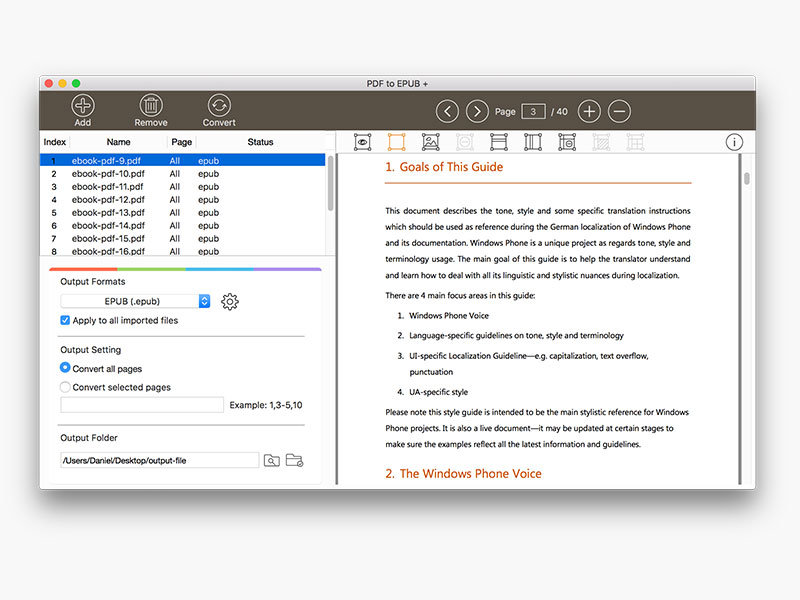Click the Name column header
Screen dimensions: 800x600
coord(118,142)
